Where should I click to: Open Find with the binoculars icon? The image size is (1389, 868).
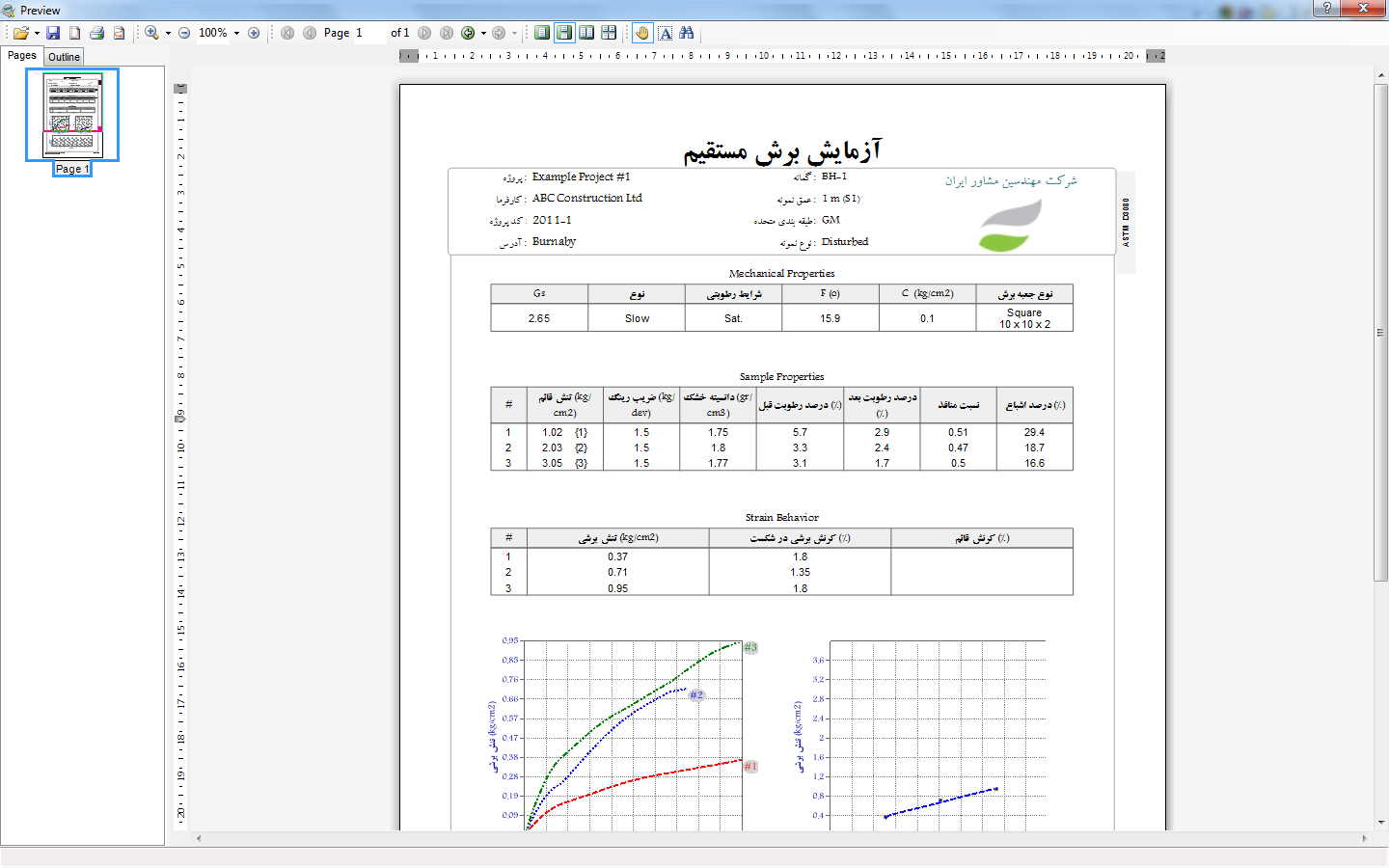(687, 33)
